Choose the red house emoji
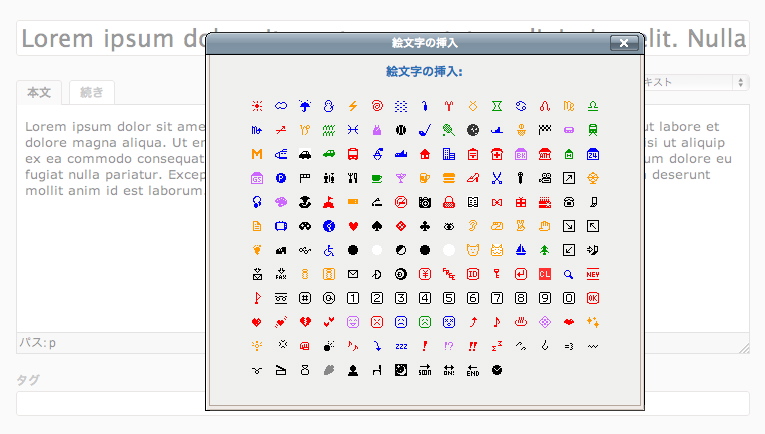 [x=425, y=154]
